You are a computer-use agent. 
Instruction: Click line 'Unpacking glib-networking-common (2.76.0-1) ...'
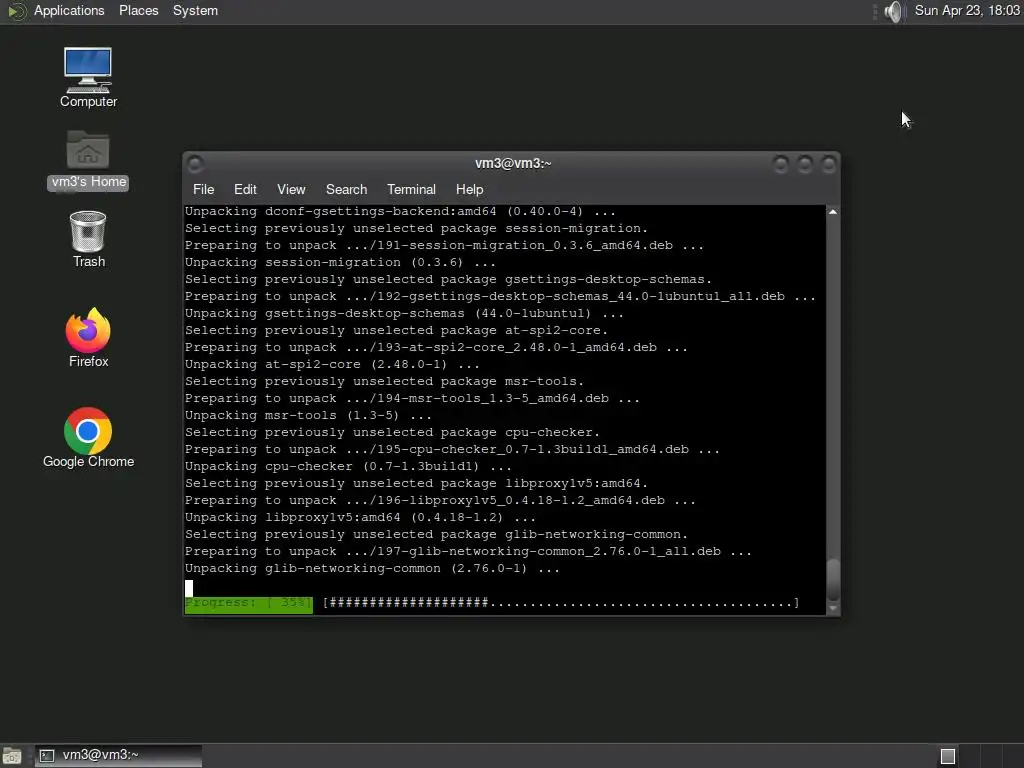(372, 568)
